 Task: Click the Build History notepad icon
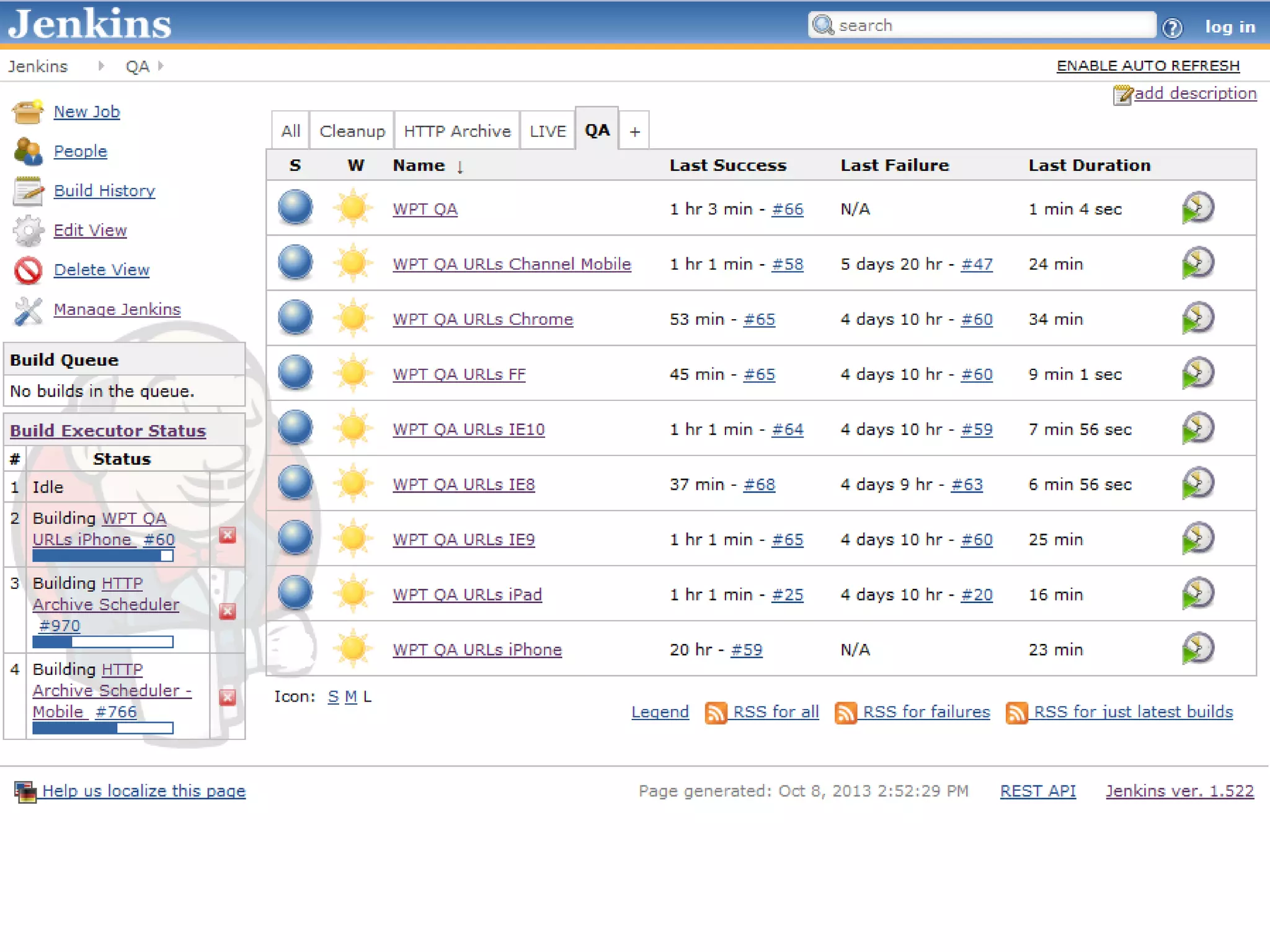27,192
